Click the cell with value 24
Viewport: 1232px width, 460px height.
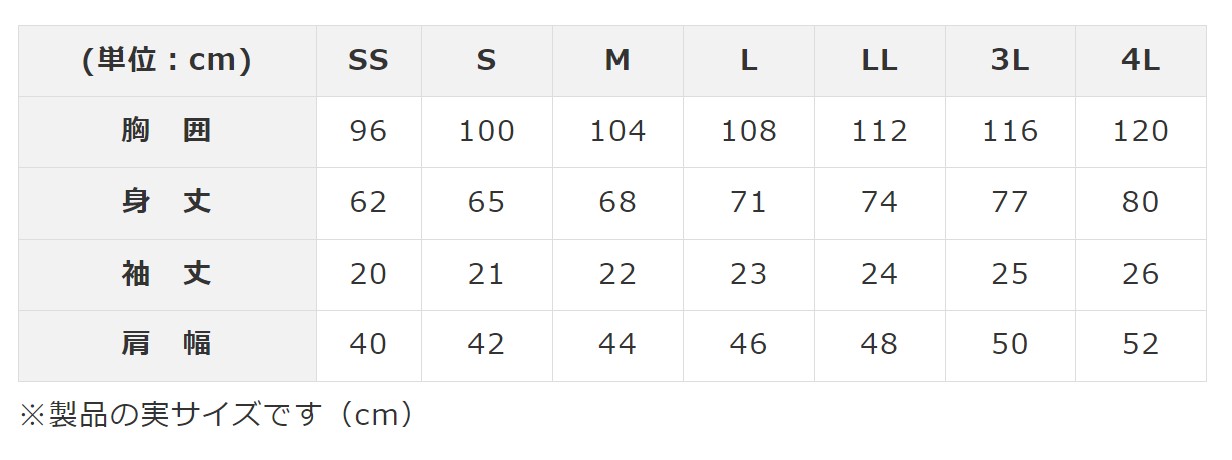point(879,274)
